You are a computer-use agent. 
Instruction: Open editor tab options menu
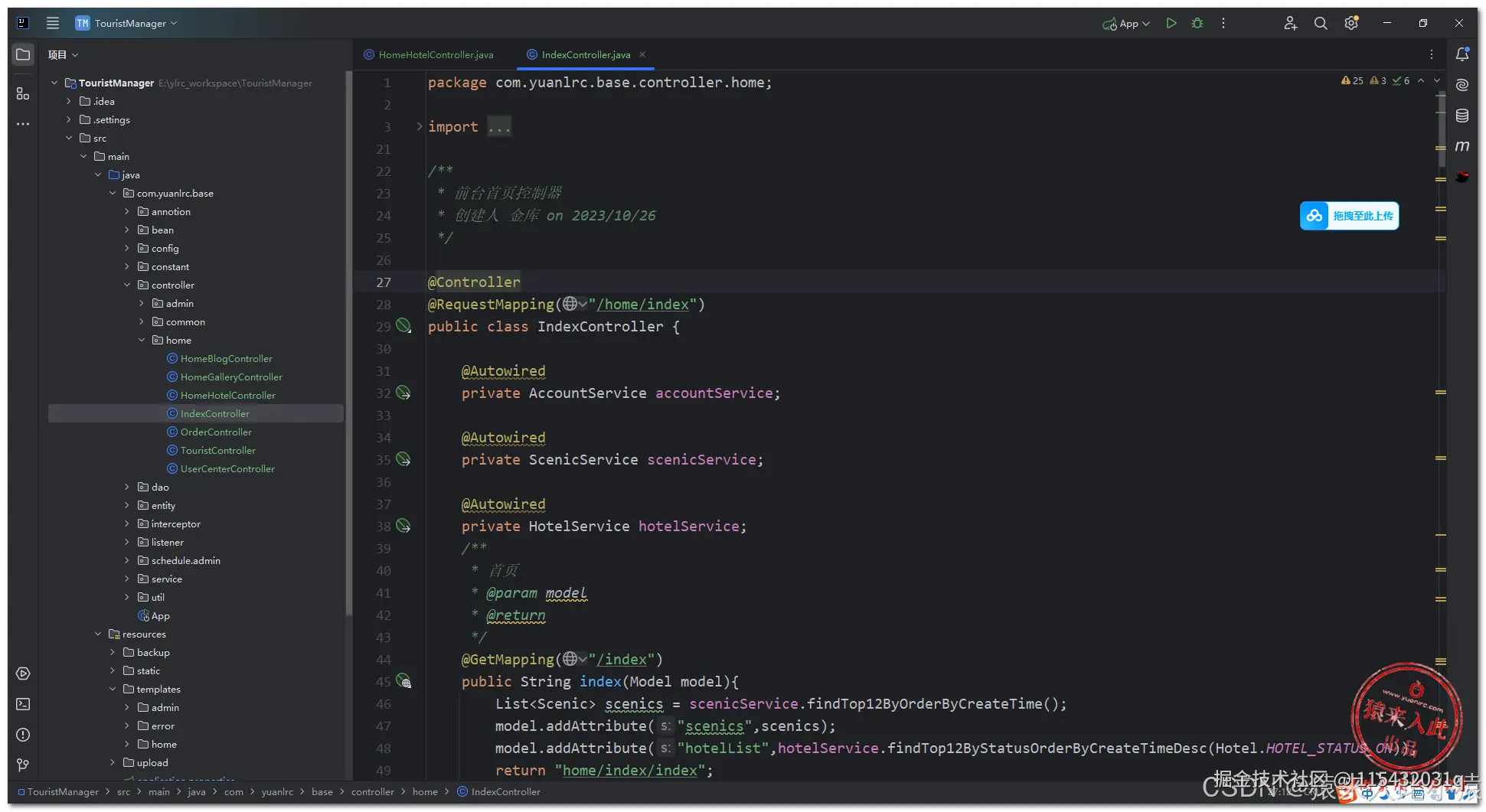[x=1431, y=54]
